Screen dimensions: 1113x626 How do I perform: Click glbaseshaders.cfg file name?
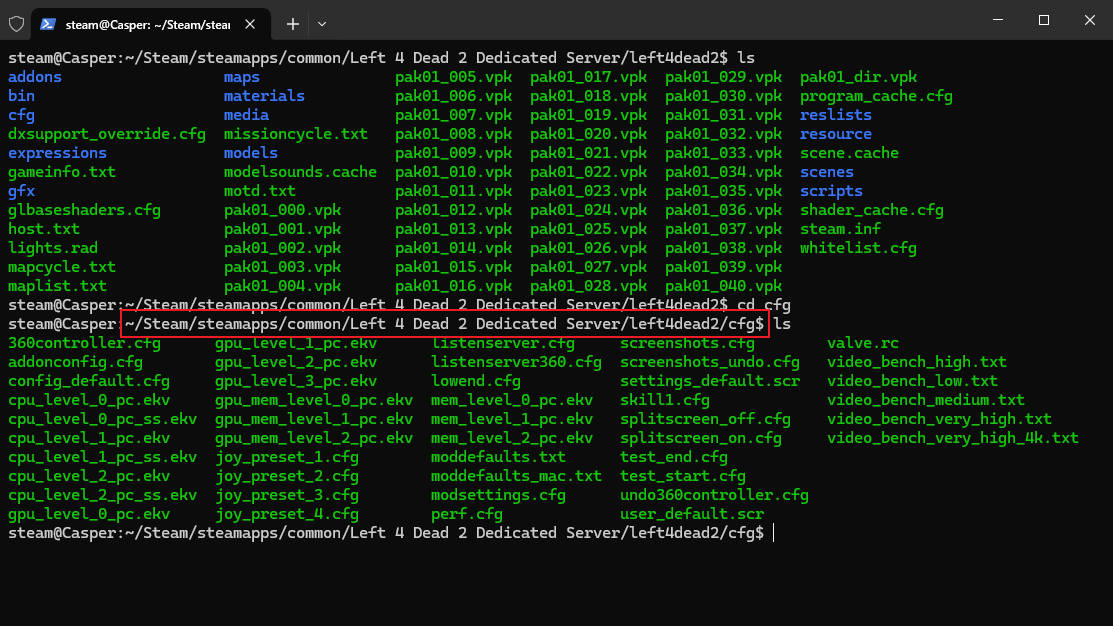[x=84, y=210]
